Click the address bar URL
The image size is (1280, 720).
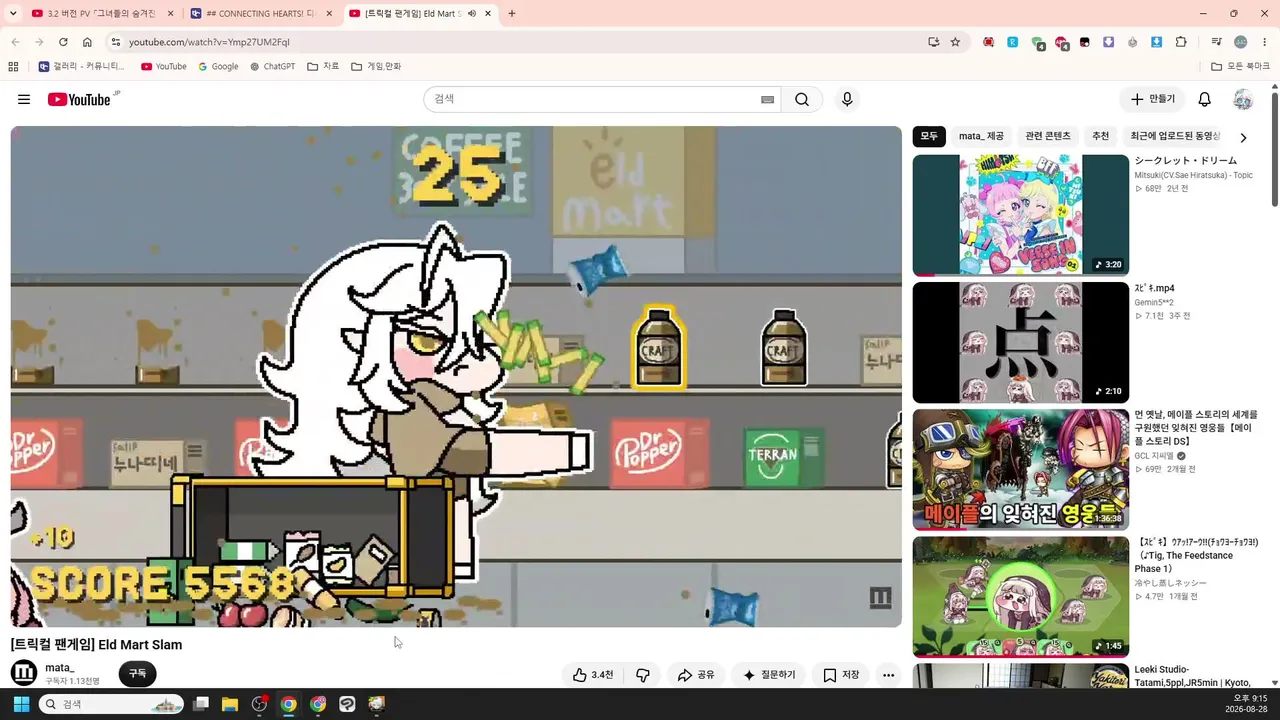pyautogui.click(x=209, y=42)
